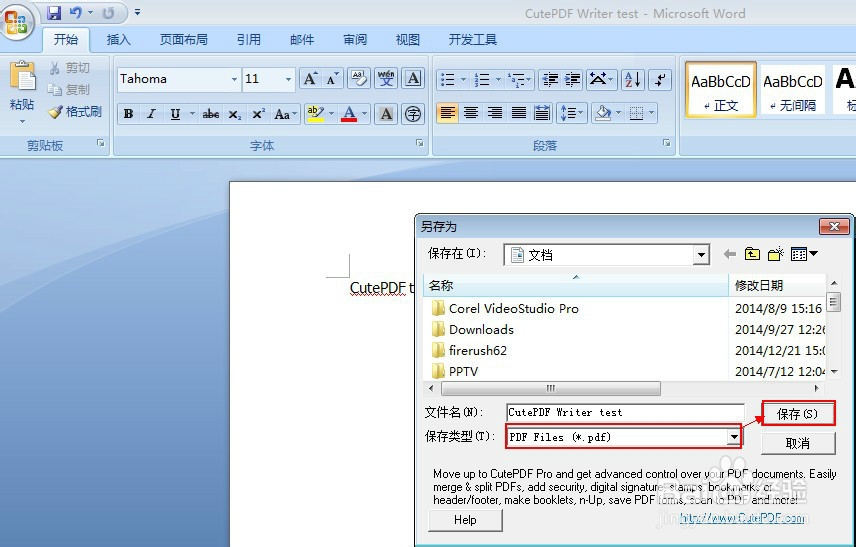Apply the red font color
Viewport: 856px width, 547px height.
[x=349, y=114]
